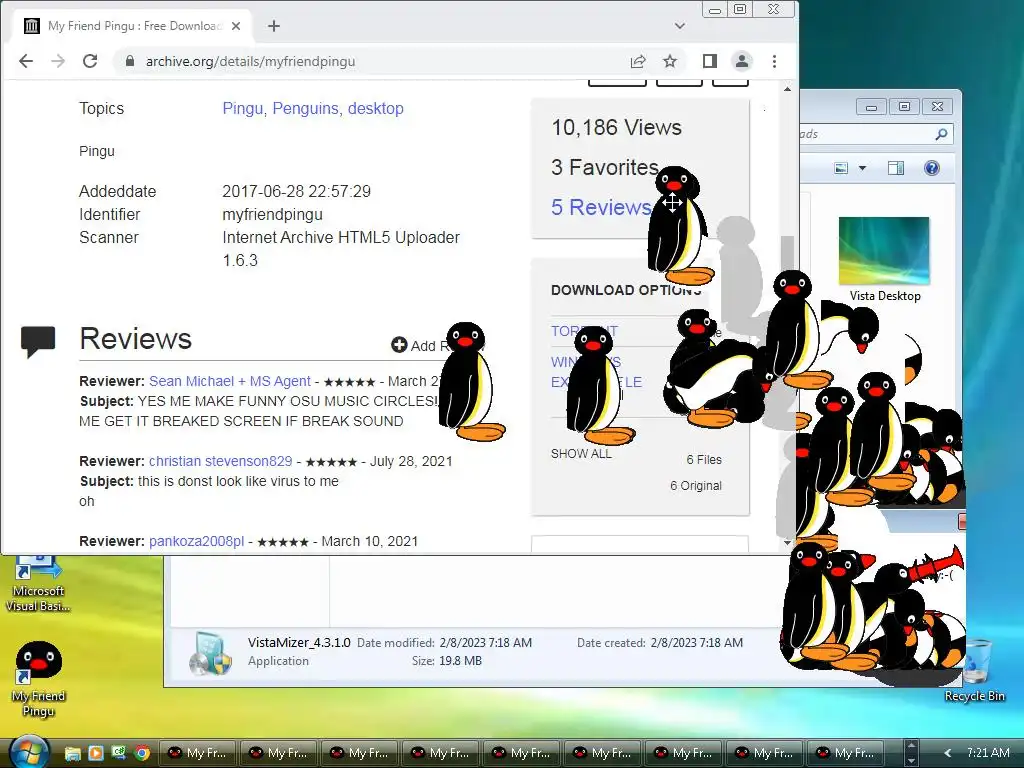Jump to the 5 Reviews link
The width and height of the screenshot is (1024, 768).
coord(601,207)
